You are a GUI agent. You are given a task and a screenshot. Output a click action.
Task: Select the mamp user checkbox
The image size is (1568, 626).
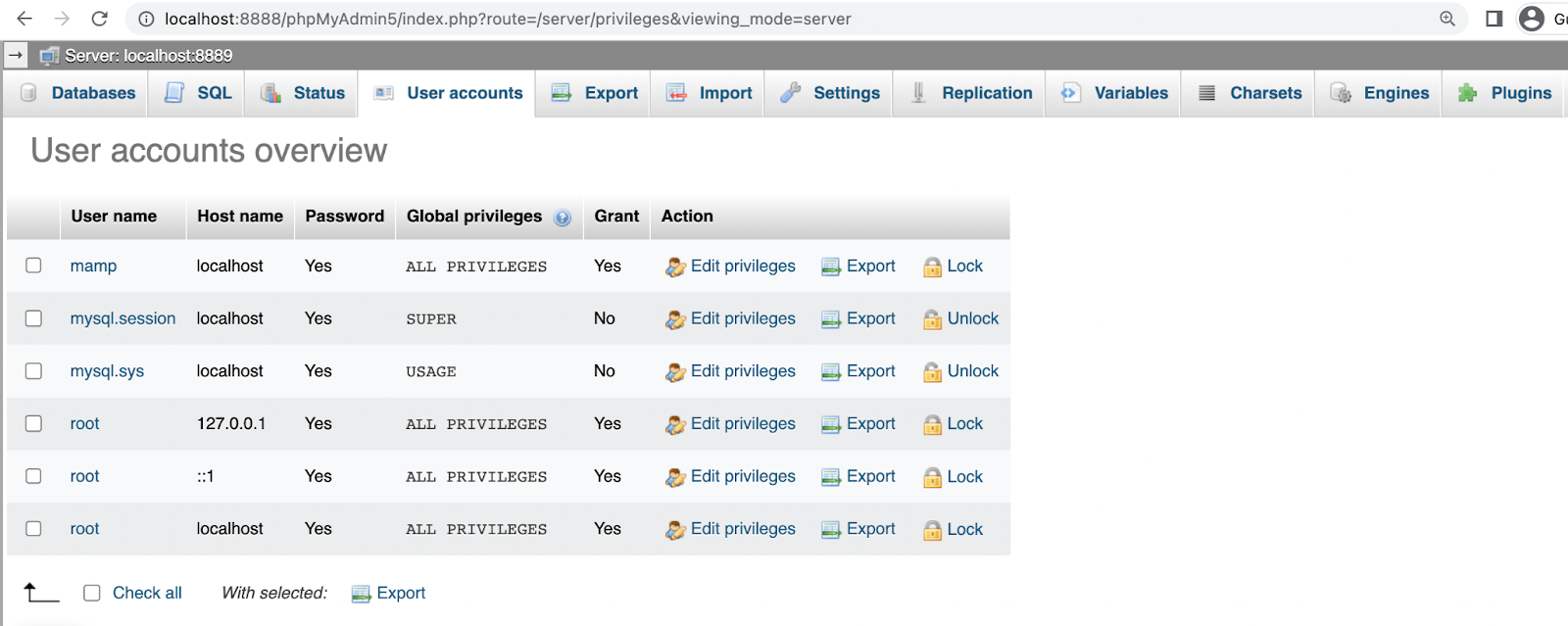pyautogui.click(x=33, y=265)
